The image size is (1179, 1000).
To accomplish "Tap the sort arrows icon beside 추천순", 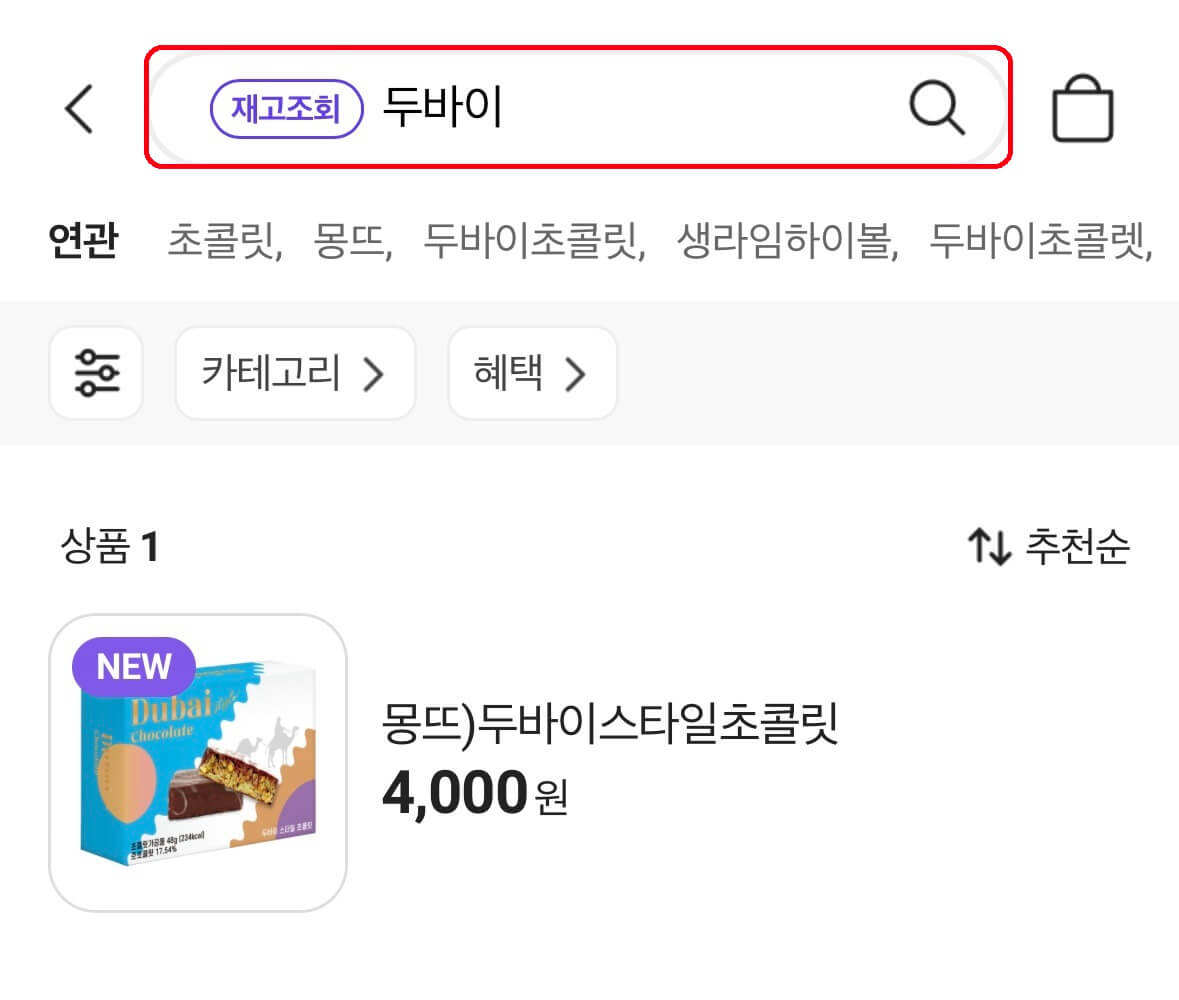I will pos(992,545).
